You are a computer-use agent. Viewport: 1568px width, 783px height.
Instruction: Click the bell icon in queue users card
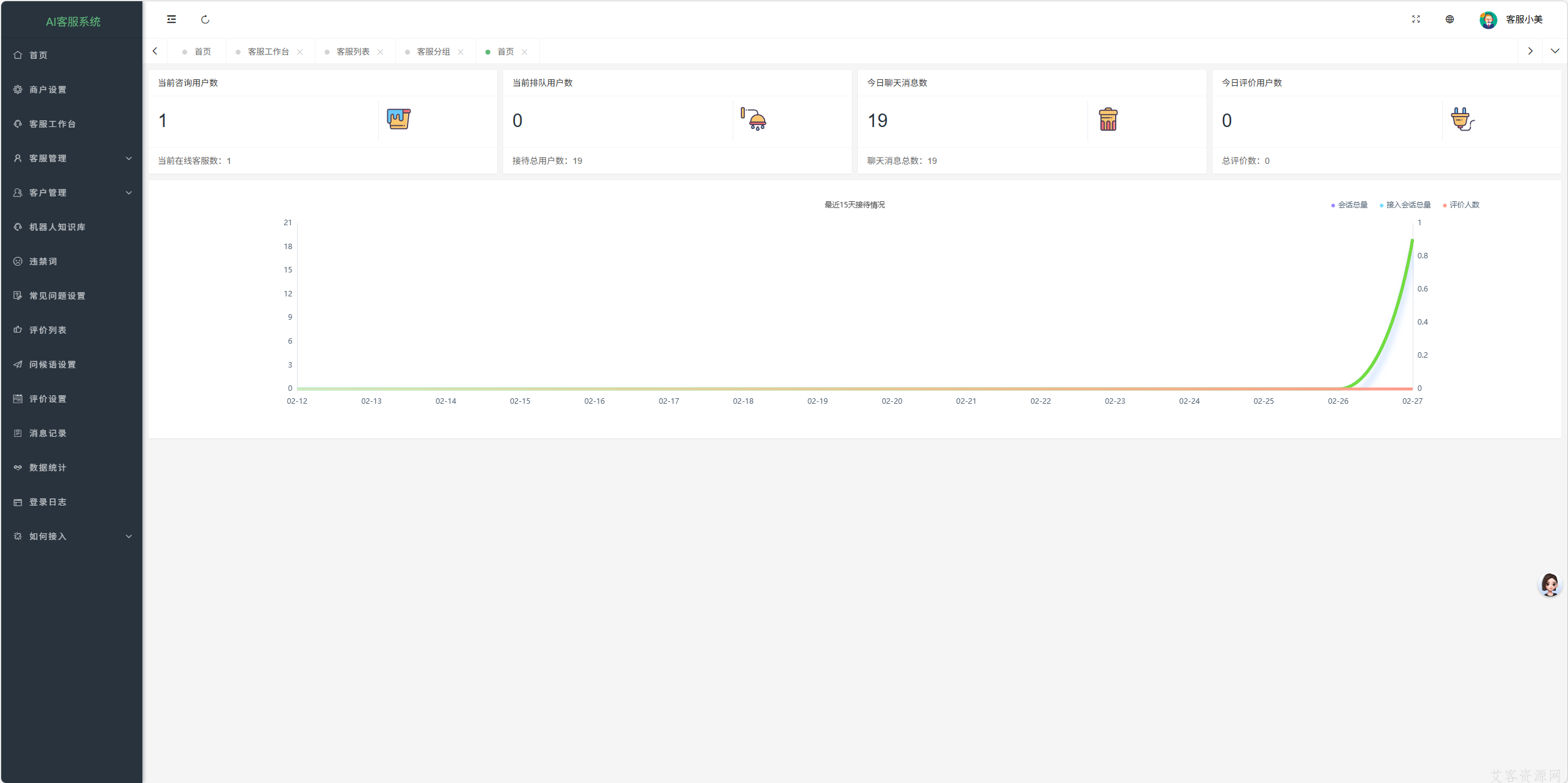coord(754,119)
